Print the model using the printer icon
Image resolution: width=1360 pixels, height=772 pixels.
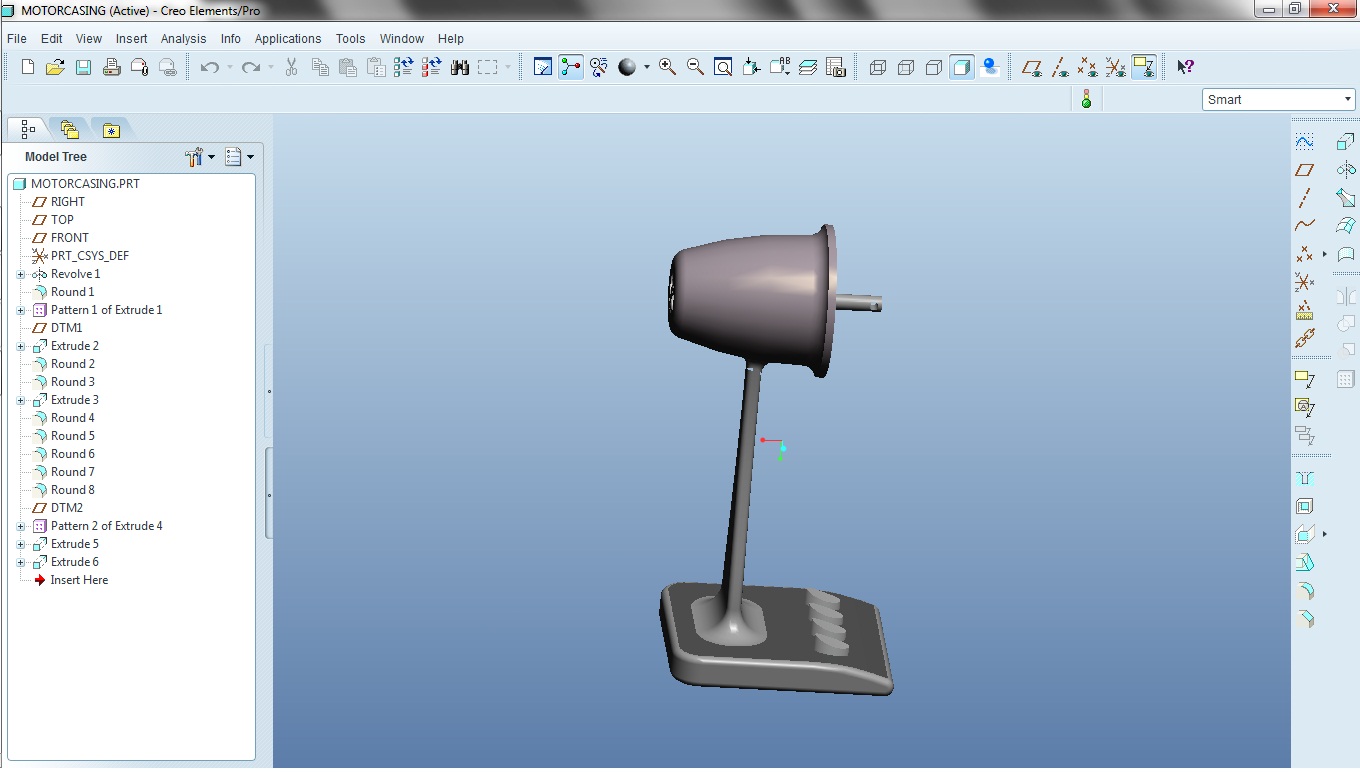point(111,67)
